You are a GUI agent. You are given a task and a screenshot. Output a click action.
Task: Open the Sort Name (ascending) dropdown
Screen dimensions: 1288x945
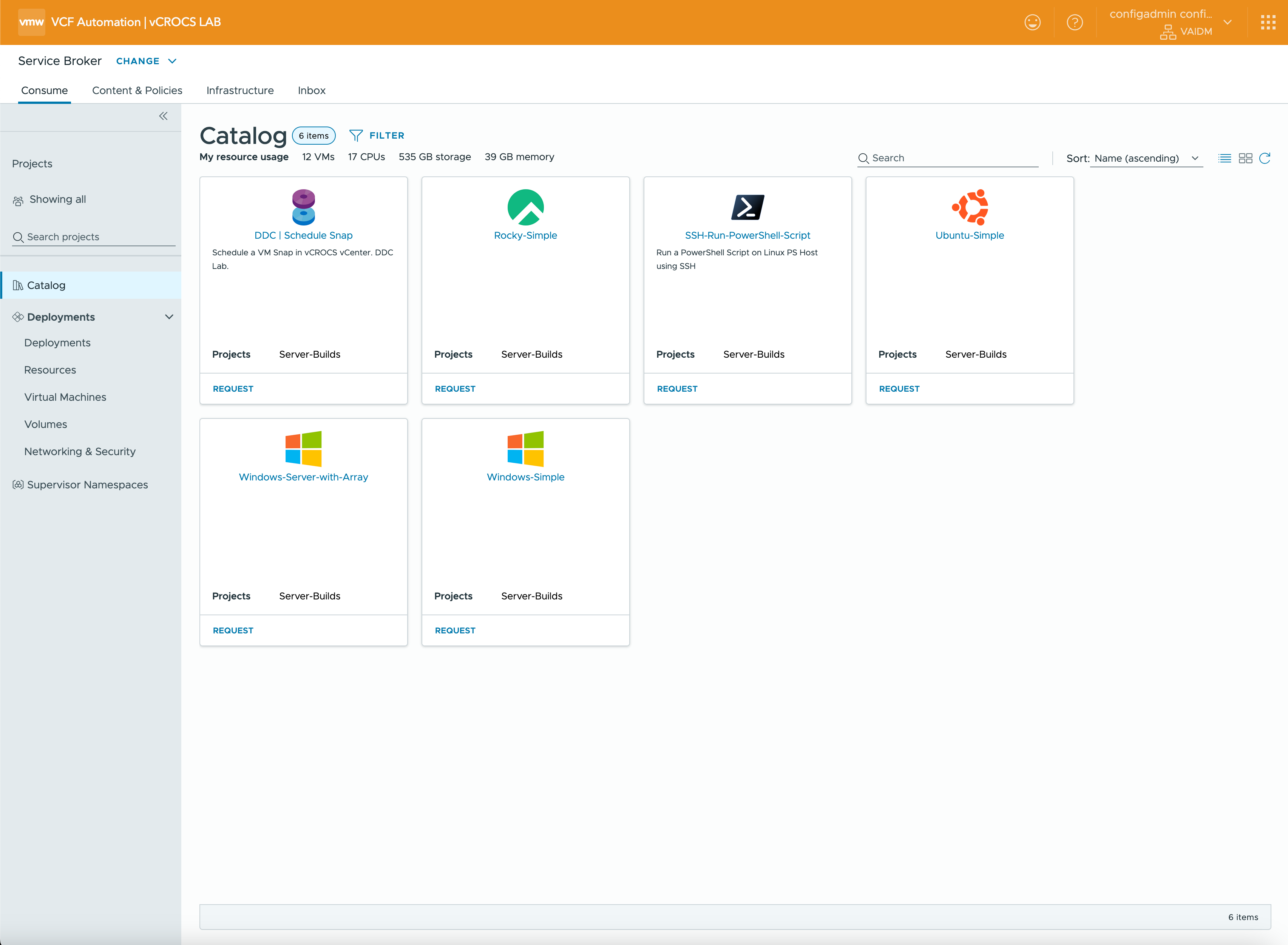1146,159
